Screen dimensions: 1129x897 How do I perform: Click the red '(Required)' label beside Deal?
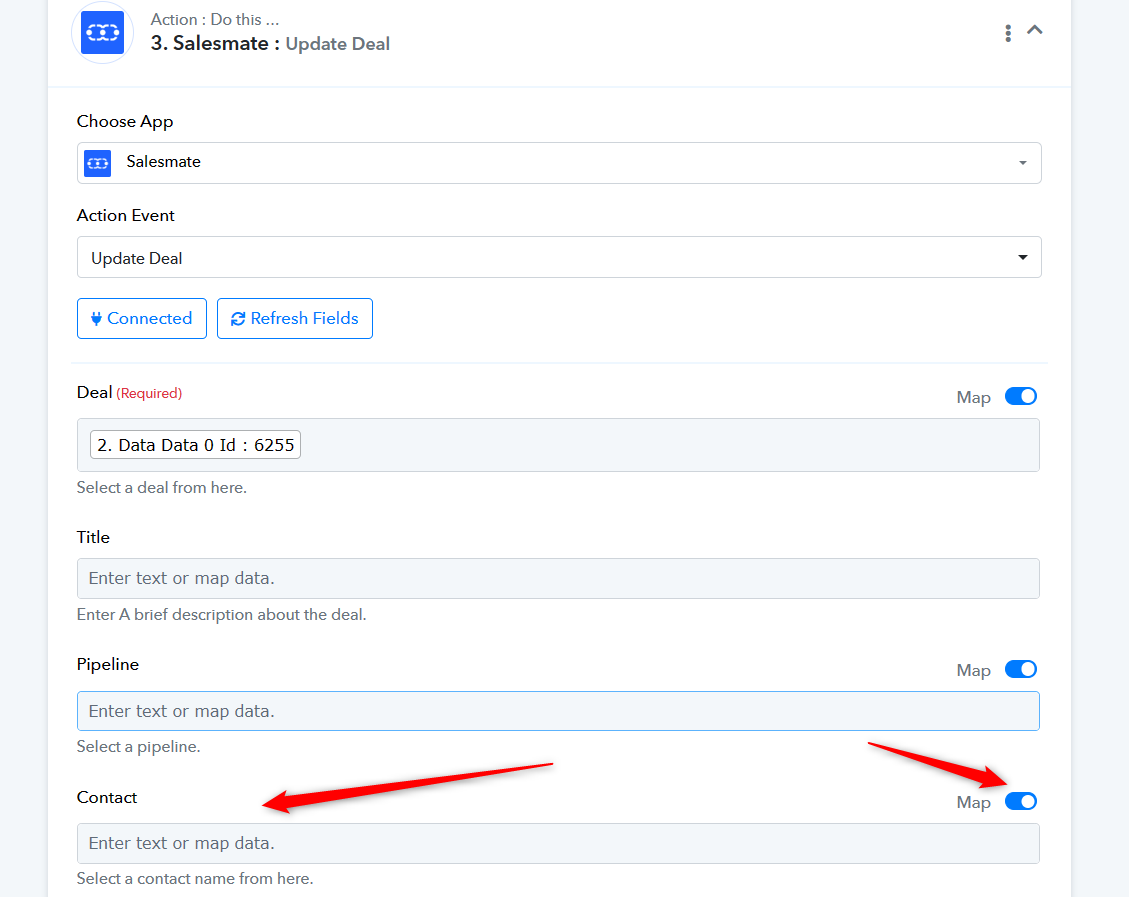click(x=149, y=393)
